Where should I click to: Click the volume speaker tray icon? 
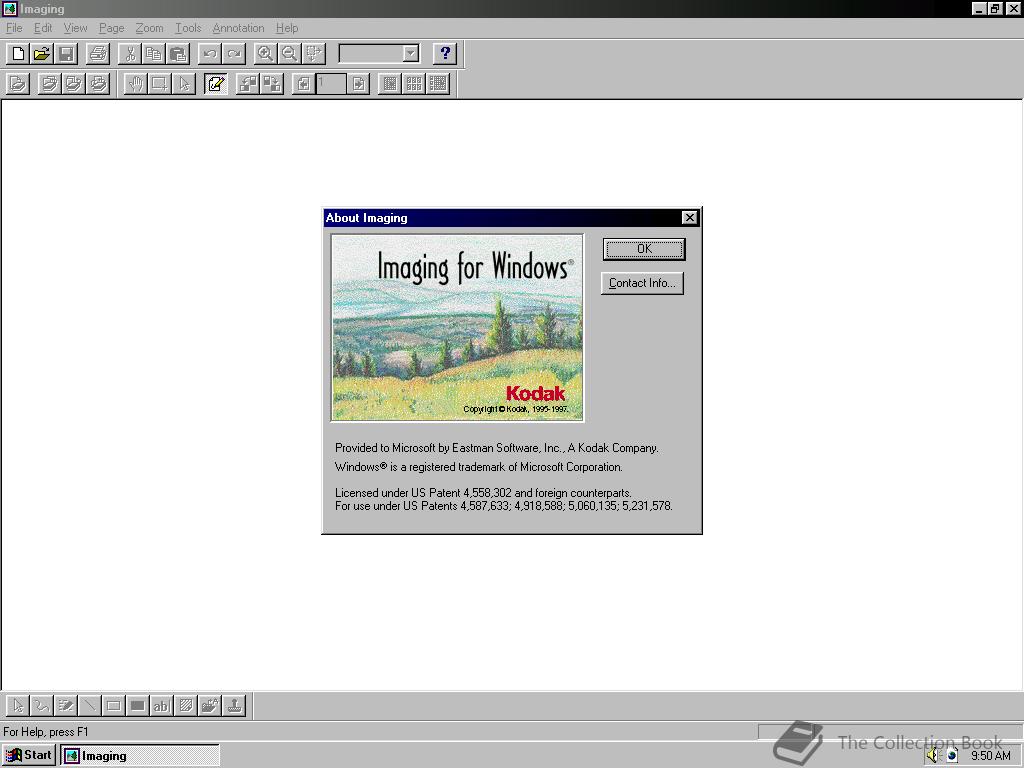933,756
